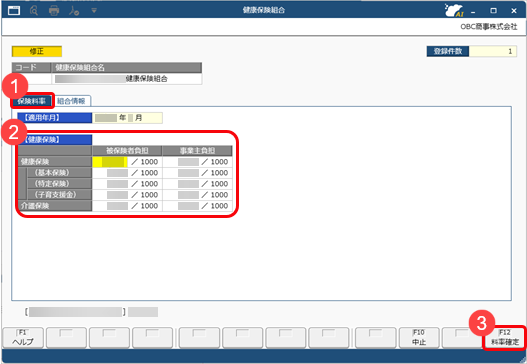Edit 特定保険 被保険者負担 rate field

pyautogui.click(x=117, y=184)
